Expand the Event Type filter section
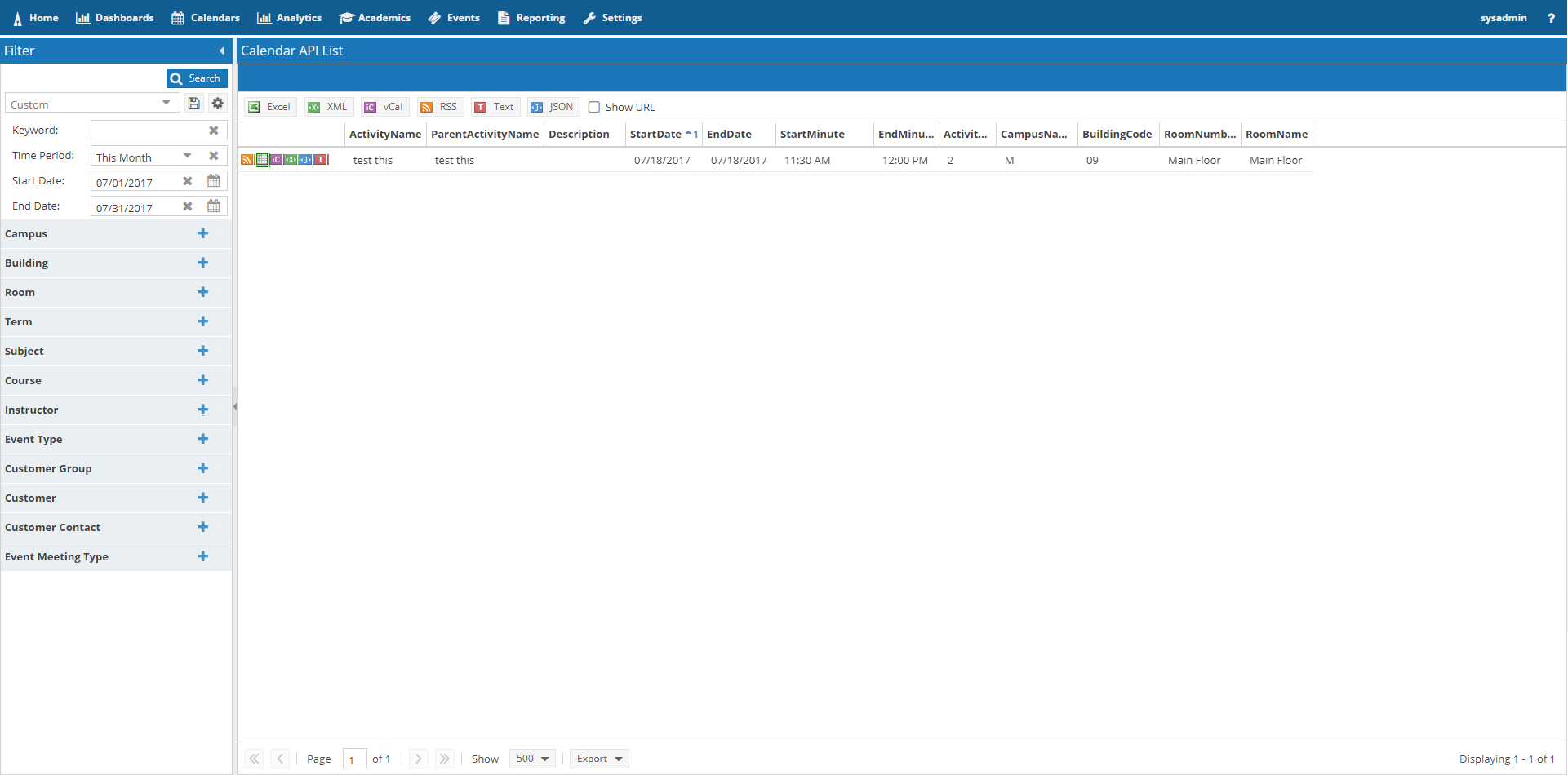The height and width of the screenshot is (775, 1568). pyautogui.click(x=203, y=439)
